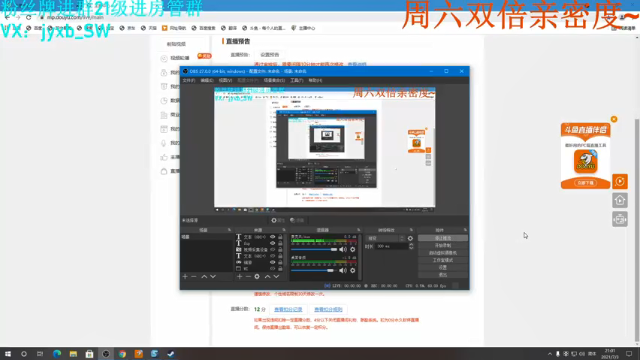Open 设置 settings button in OBS controls
Viewport: 640px width, 360px height.
[443, 268]
